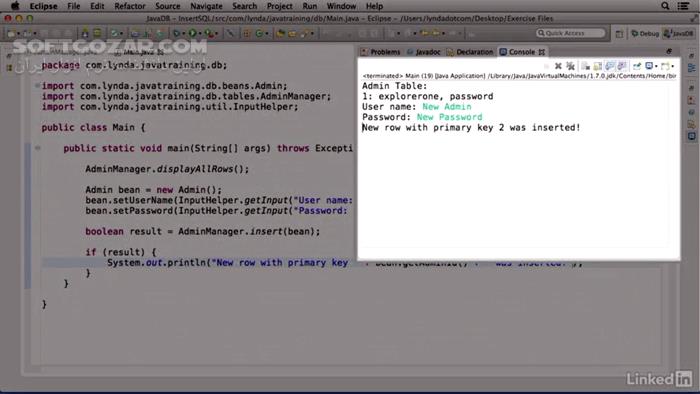The width and height of the screenshot is (700, 394).
Task: Click Remove All Terminated Launches icon
Action: point(570,66)
